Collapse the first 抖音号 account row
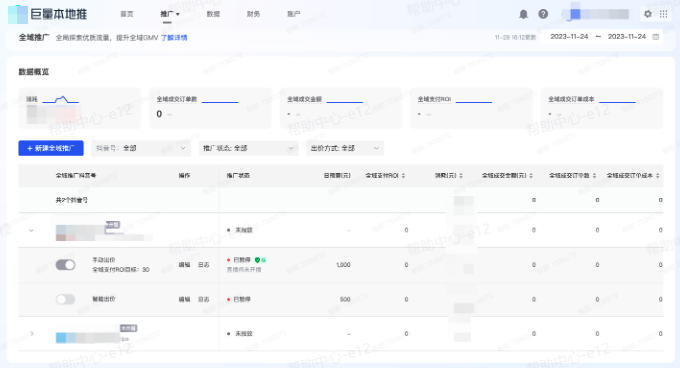Image resolution: width=680 pixels, height=368 pixels. tap(31, 231)
